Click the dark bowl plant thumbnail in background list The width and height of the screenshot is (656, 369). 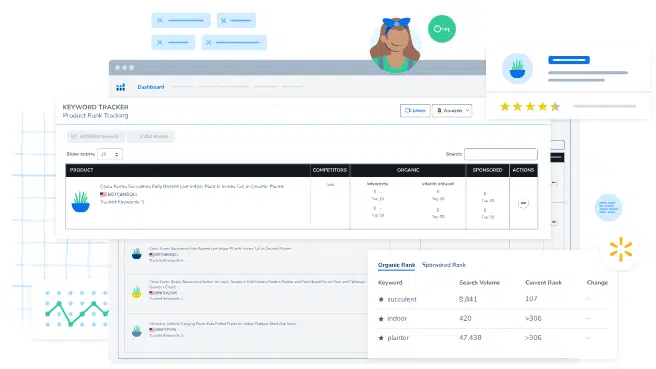(136, 254)
